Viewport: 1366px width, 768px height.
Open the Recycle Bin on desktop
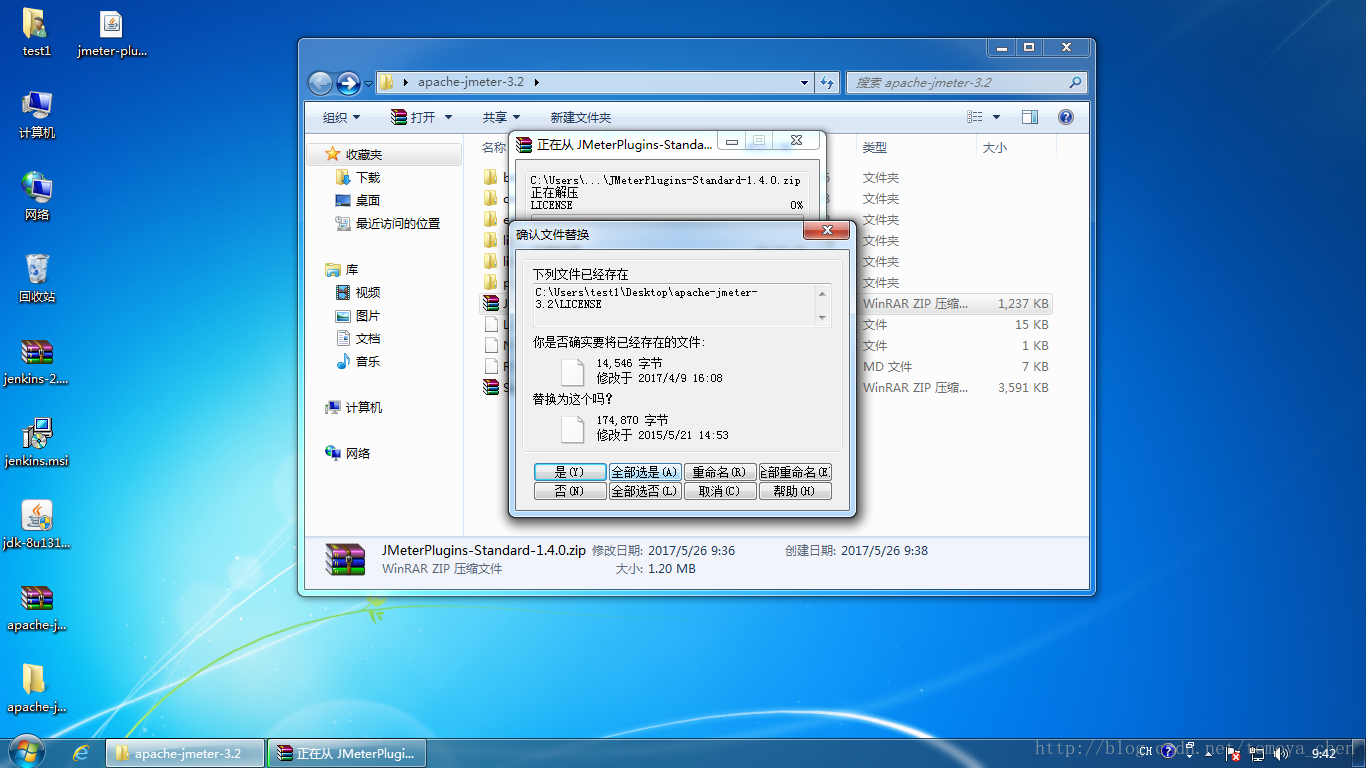tap(37, 279)
